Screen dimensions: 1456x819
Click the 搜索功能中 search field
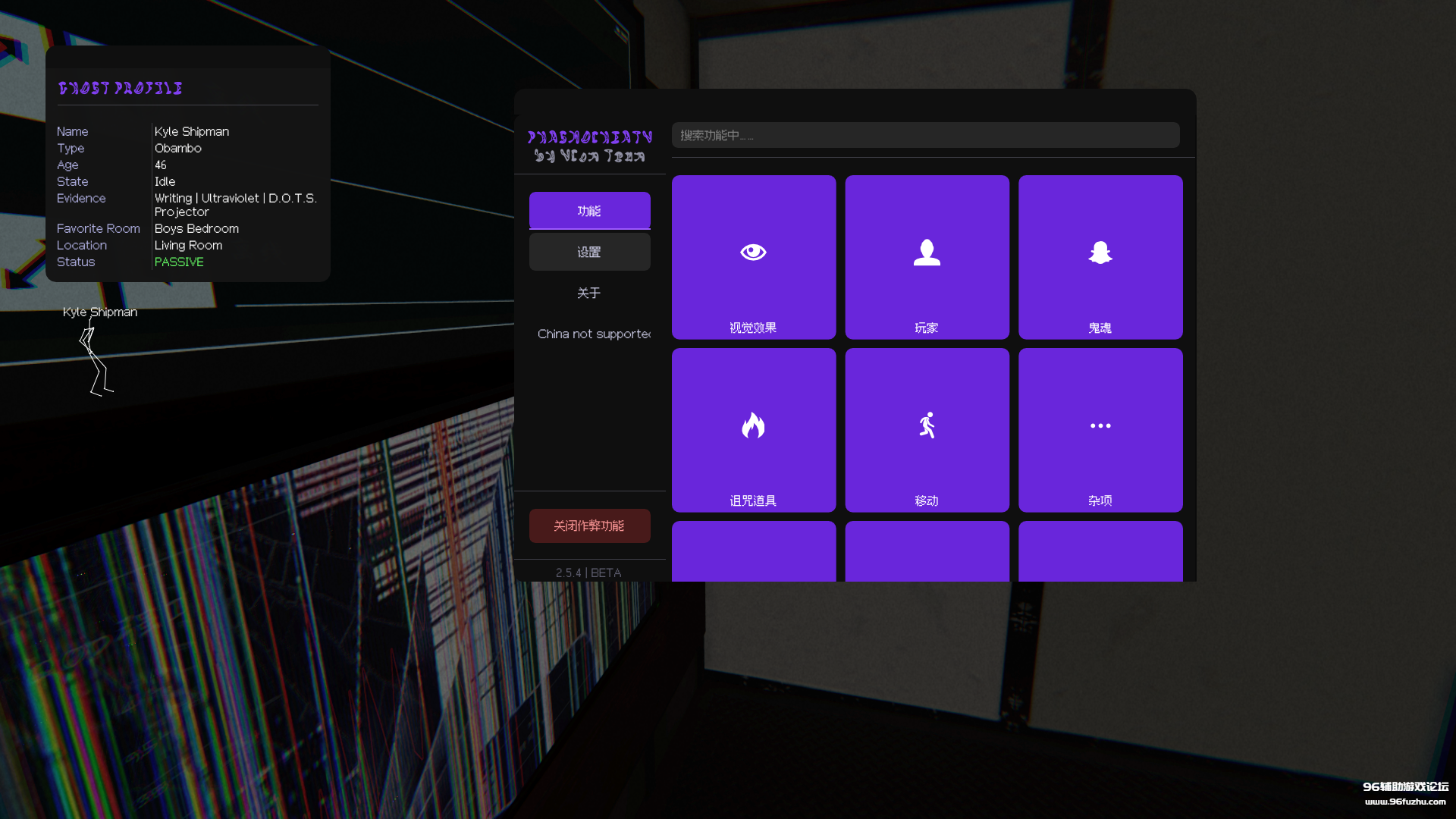[x=925, y=135]
